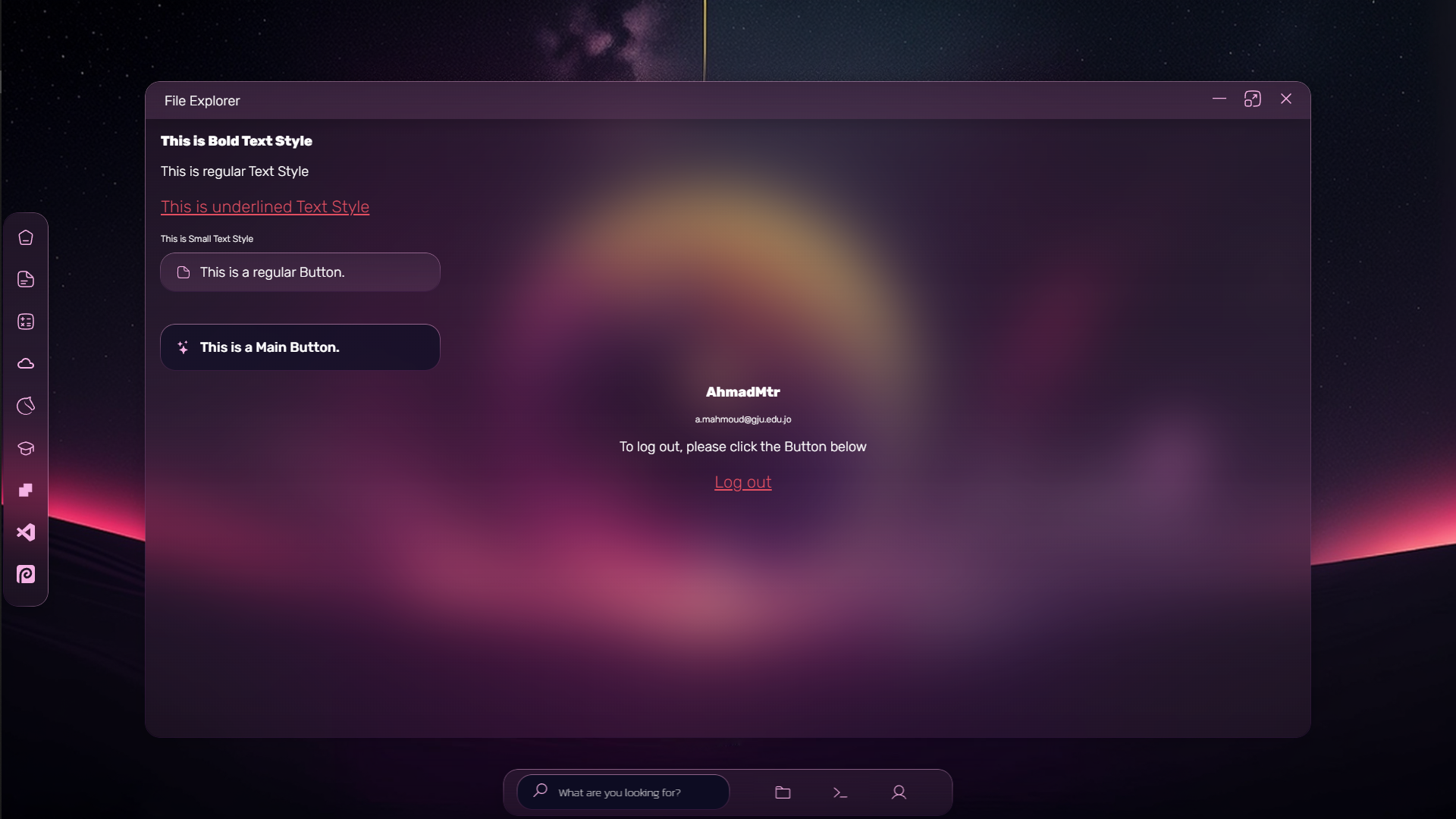Select the small star icon on Main Button
Viewport: 1456px width, 819px height.
coord(183,347)
